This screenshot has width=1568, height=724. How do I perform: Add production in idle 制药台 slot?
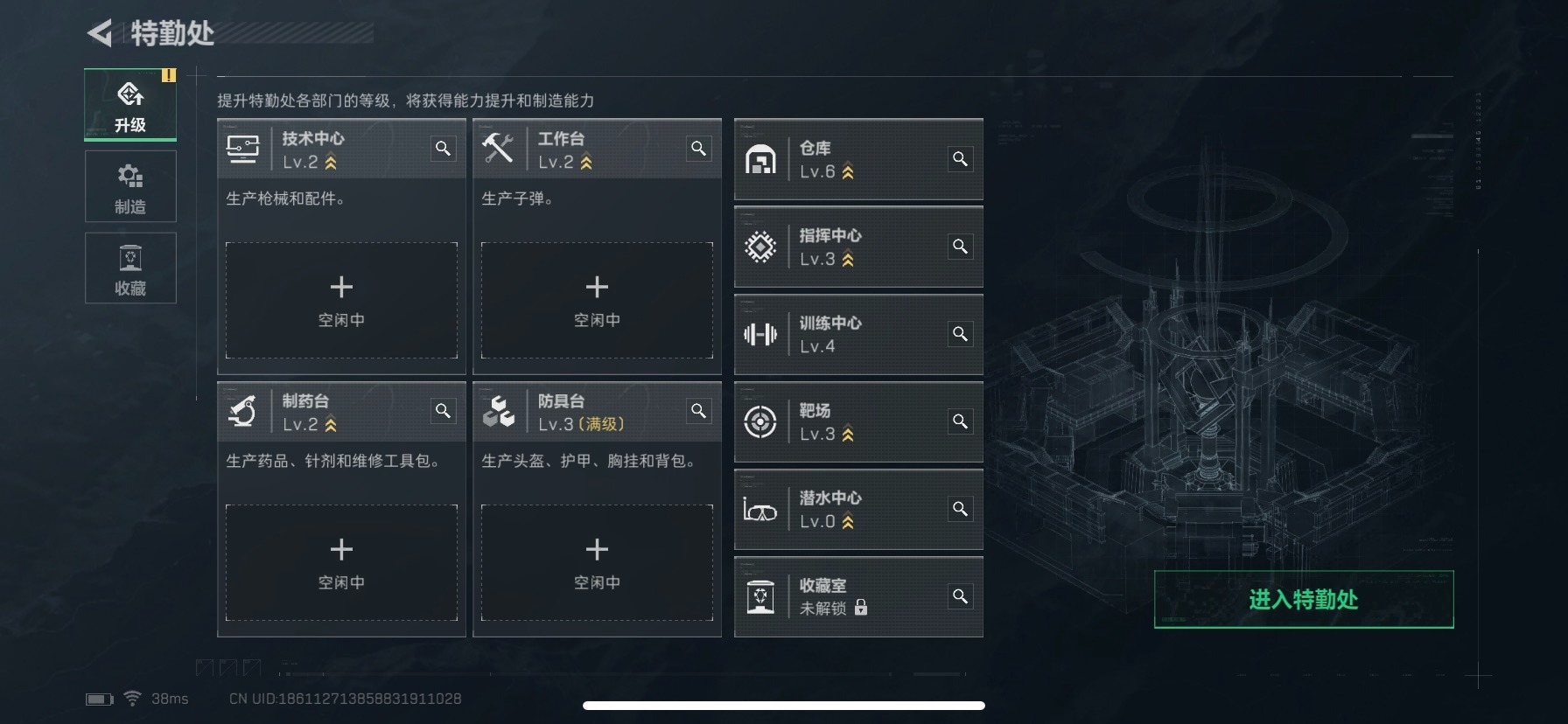[x=341, y=562]
